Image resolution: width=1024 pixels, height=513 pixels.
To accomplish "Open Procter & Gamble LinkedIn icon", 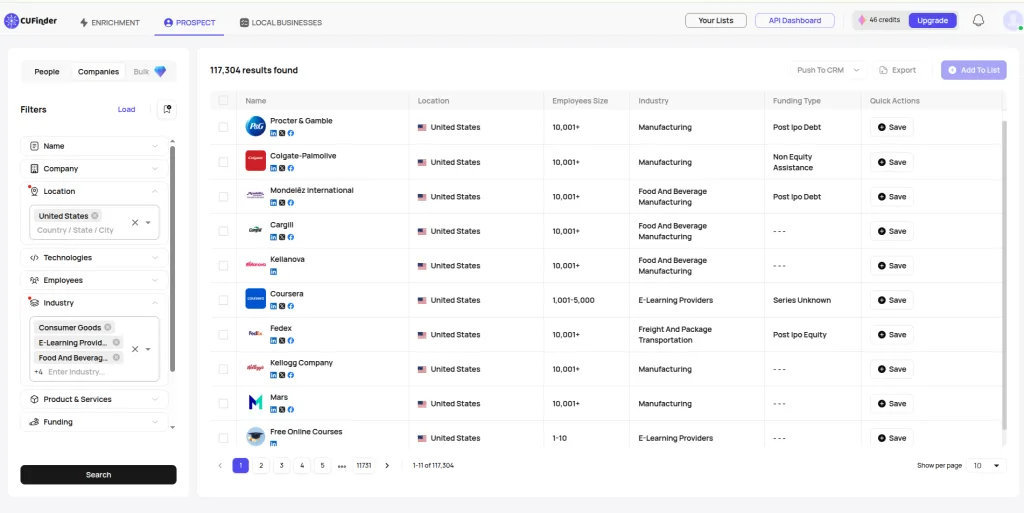I will pos(274,132).
